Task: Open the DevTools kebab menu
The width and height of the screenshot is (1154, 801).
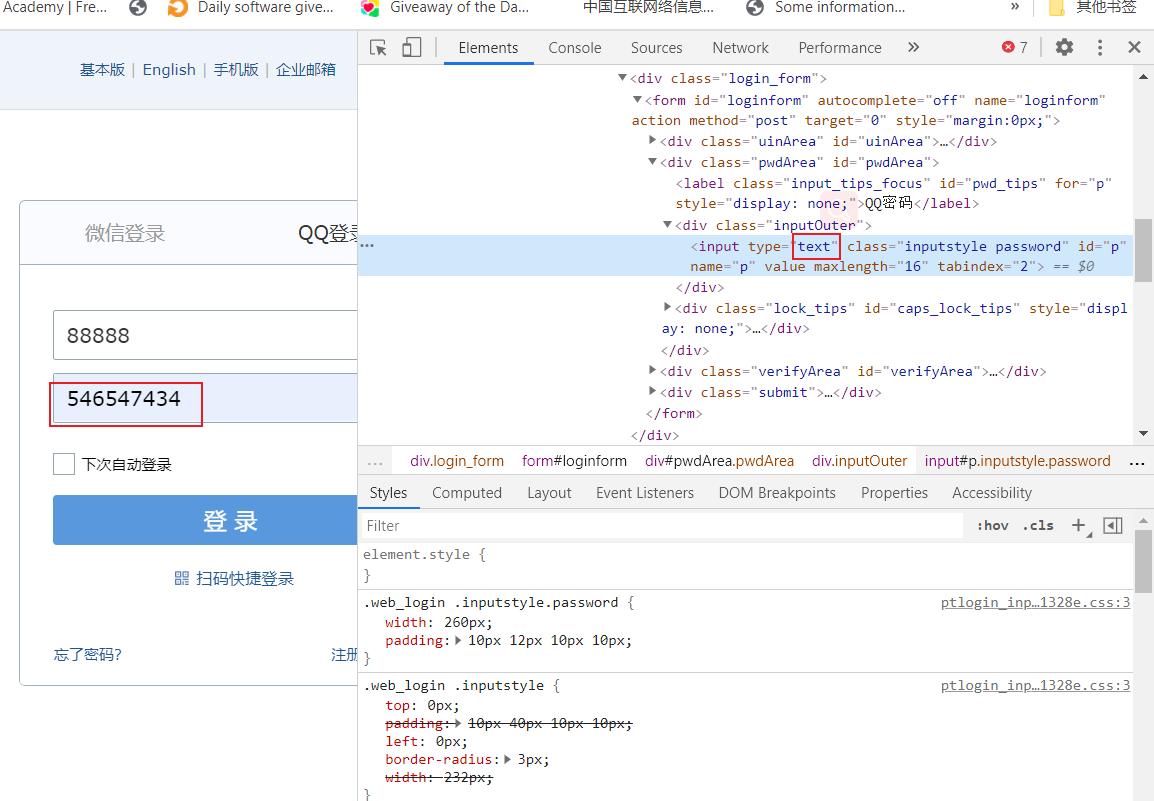Action: click(1100, 47)
